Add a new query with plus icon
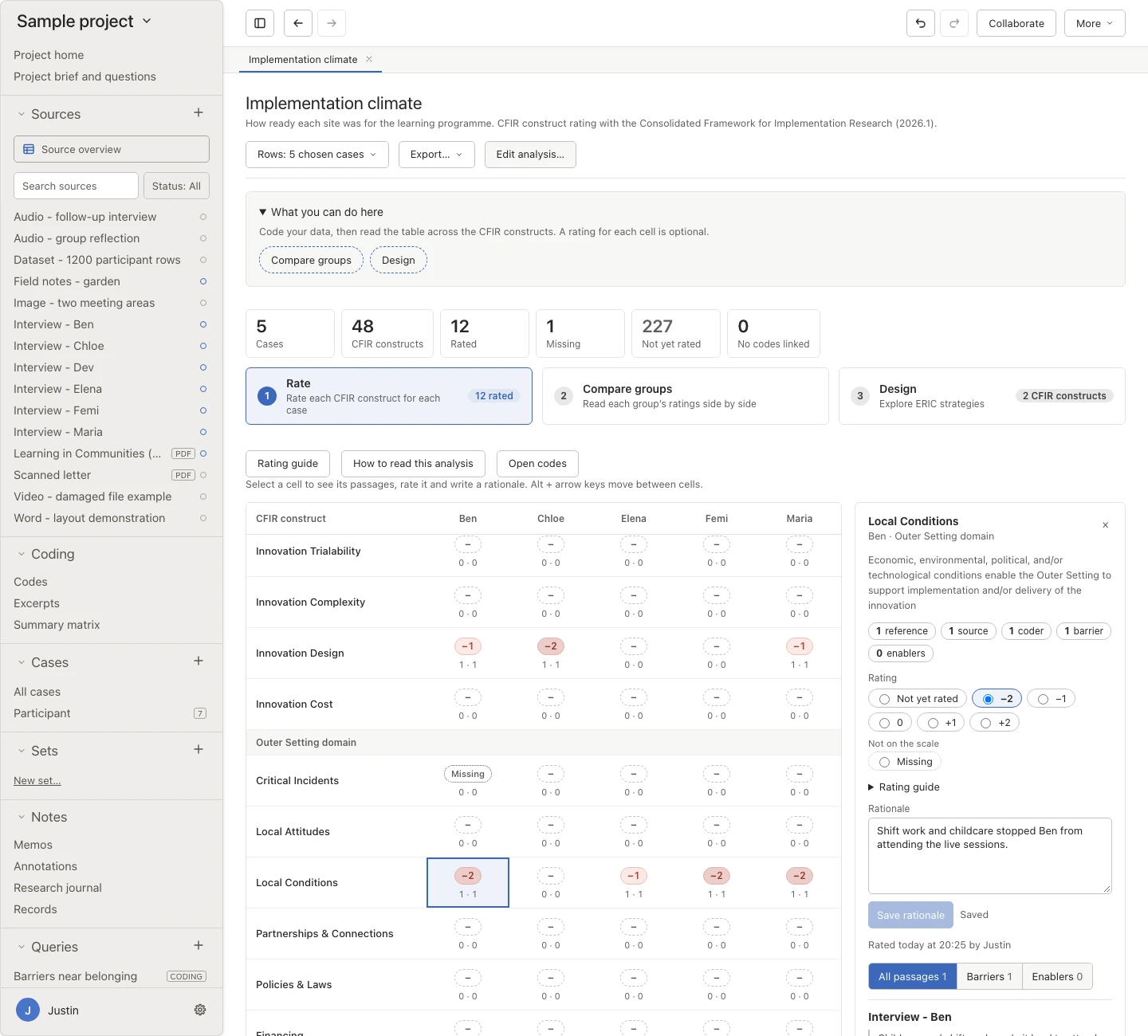This screenshot has width=1148, height=1036. point(199,946)
